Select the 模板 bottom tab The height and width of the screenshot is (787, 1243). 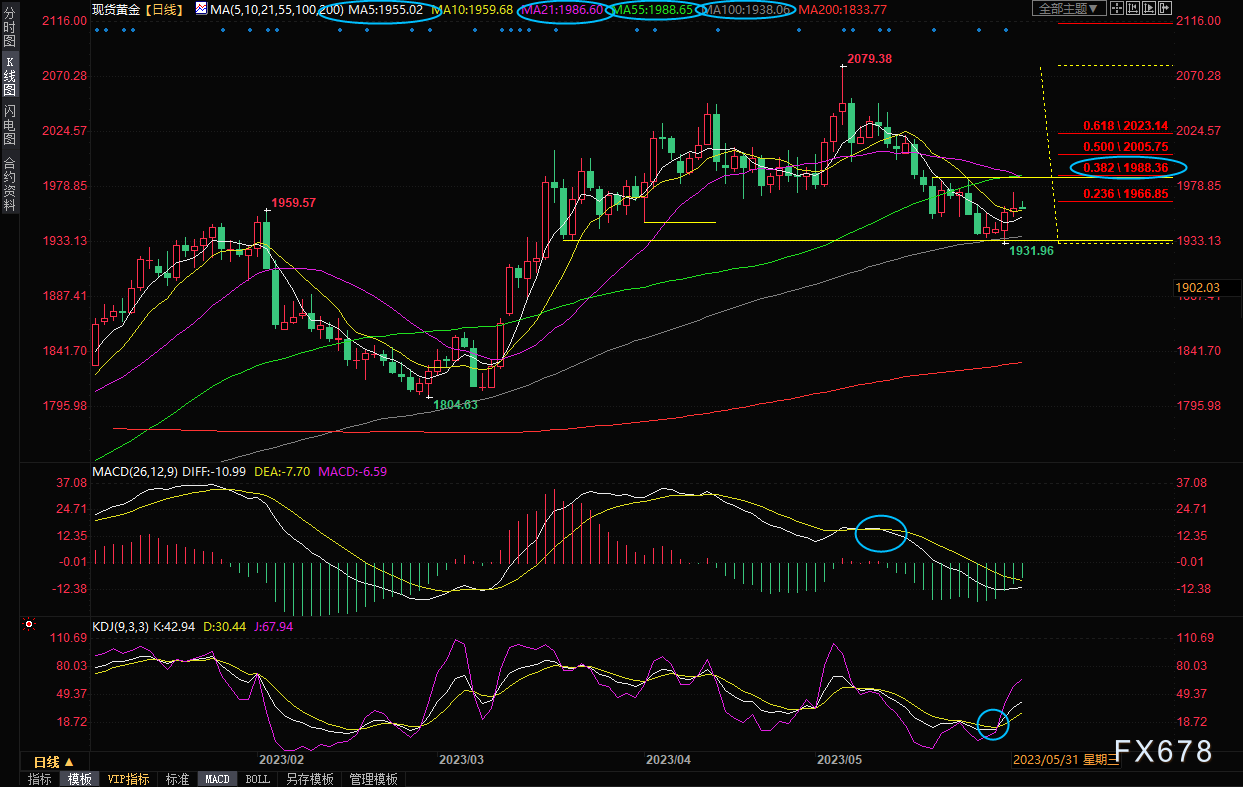(79, 779)
